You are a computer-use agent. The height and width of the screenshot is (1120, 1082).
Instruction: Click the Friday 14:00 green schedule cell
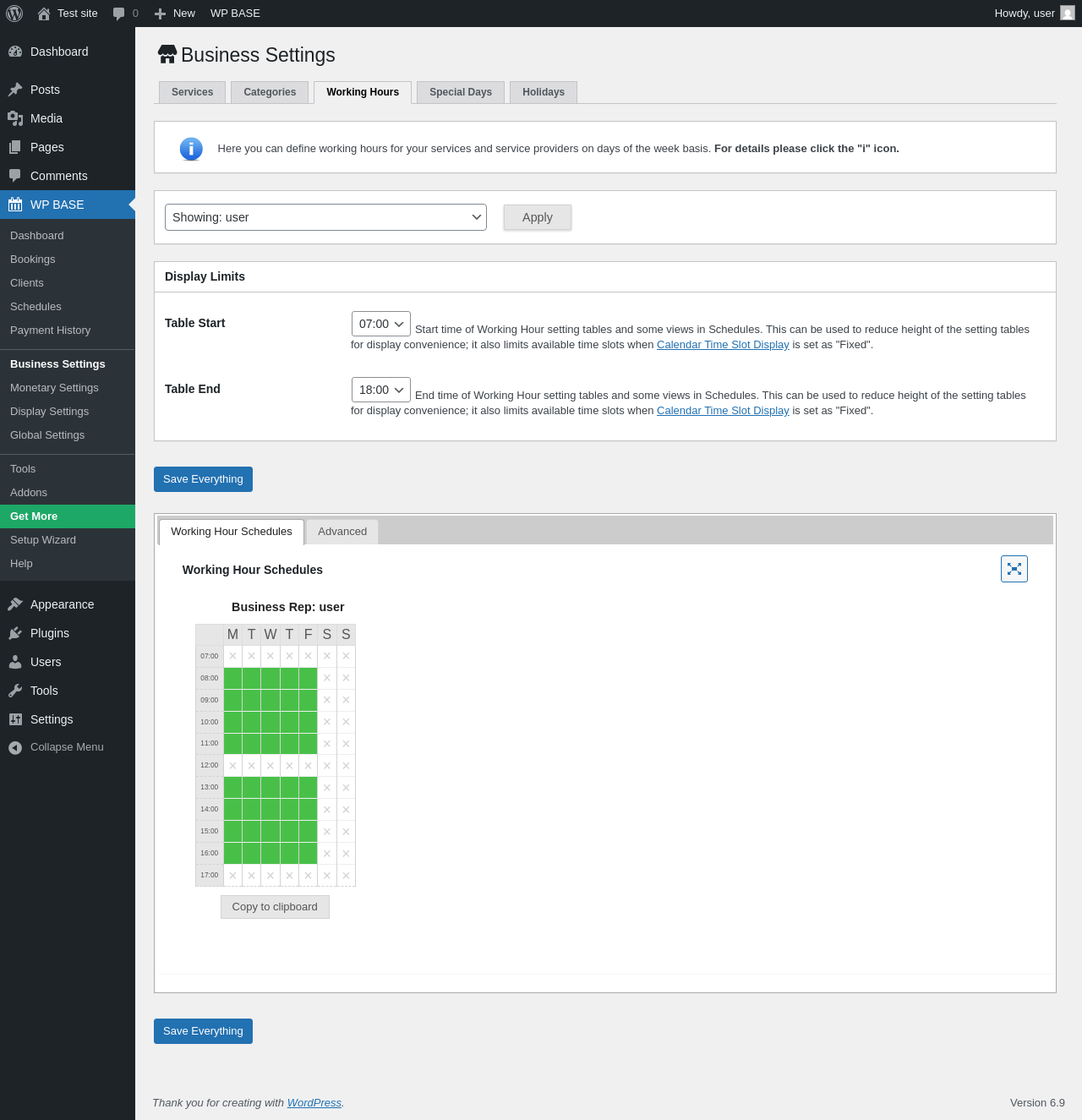(308, 809)
